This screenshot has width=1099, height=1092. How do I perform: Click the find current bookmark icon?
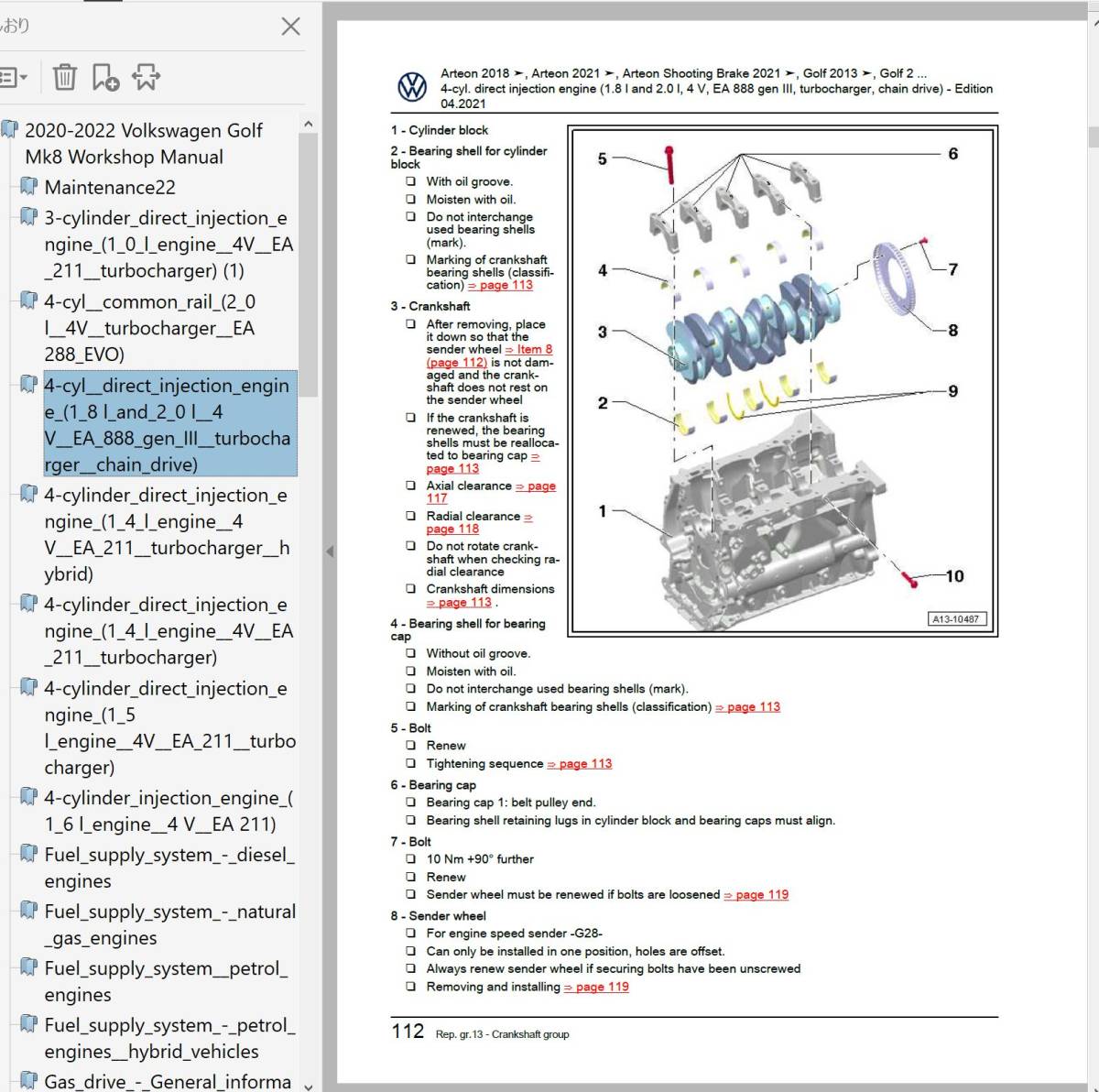pos(147,78)
